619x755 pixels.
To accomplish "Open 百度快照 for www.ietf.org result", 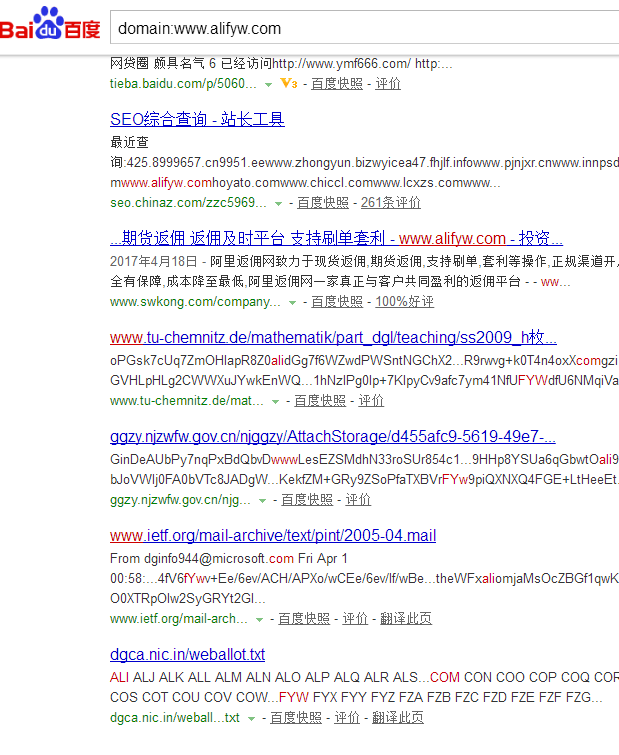I will pyautogui.click(x=304, y=619).
